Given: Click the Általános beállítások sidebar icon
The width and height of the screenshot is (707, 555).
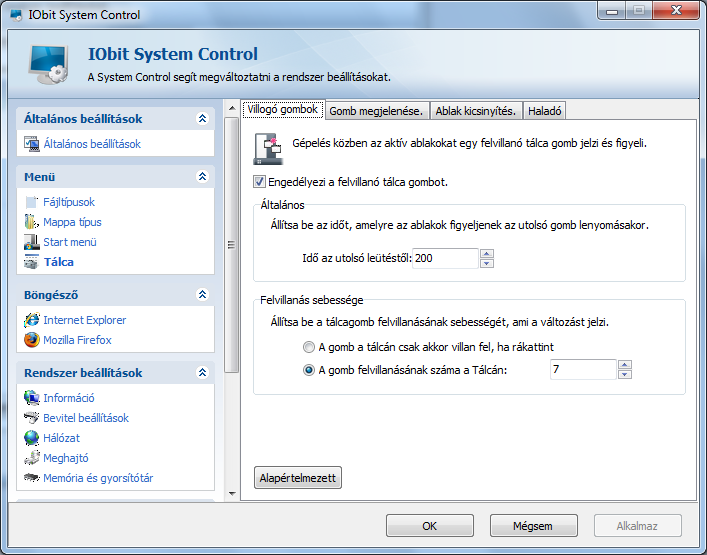Looking at the screenshot, I should (32, 144).
